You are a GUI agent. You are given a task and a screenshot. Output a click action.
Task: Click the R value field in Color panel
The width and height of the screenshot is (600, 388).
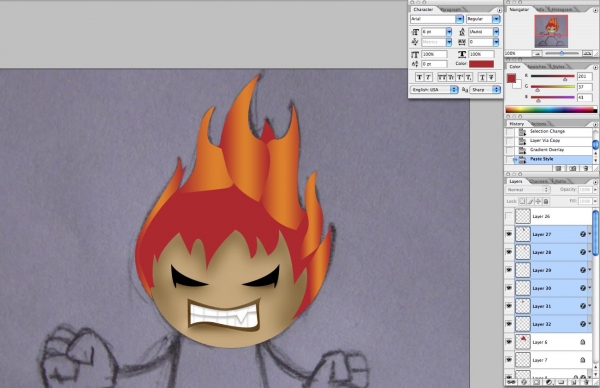pos(584,76)
